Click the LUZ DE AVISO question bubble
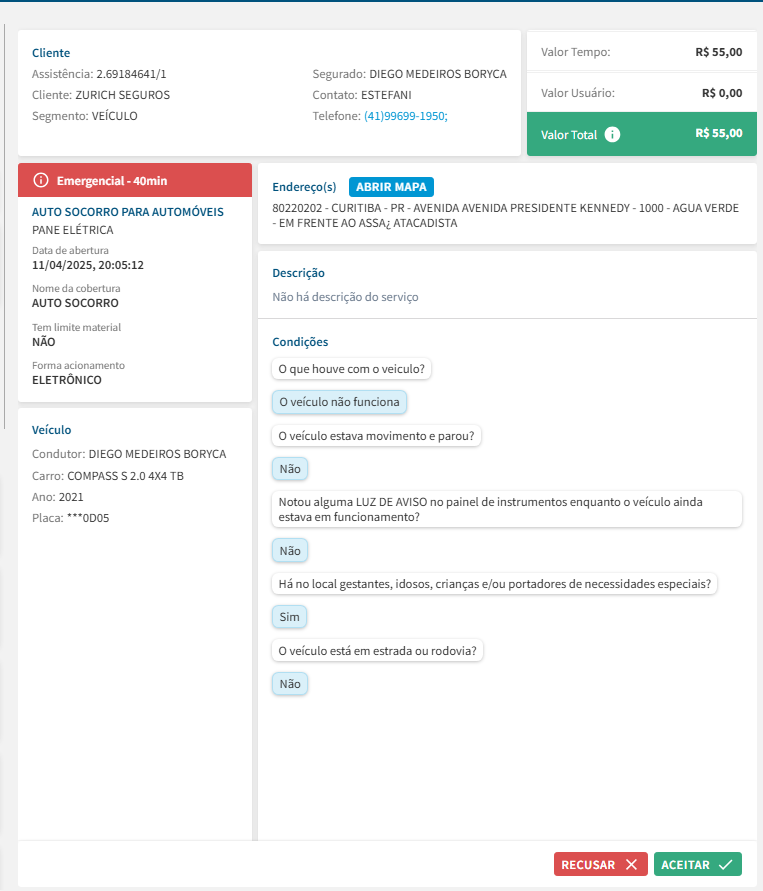Screen dimensions: 763x891 click(x=506, y=508)
